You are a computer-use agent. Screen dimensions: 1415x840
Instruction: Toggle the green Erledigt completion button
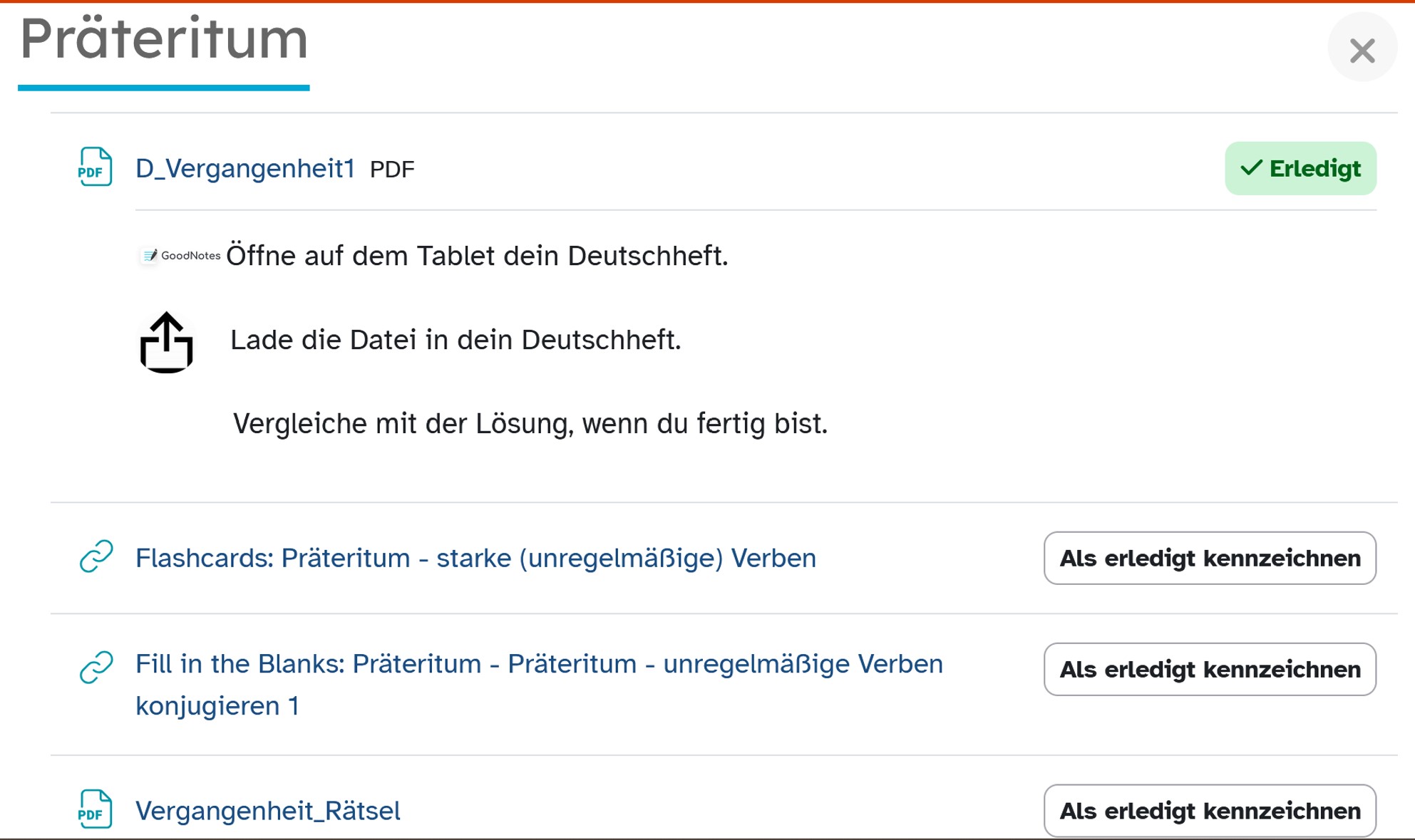1300,169
